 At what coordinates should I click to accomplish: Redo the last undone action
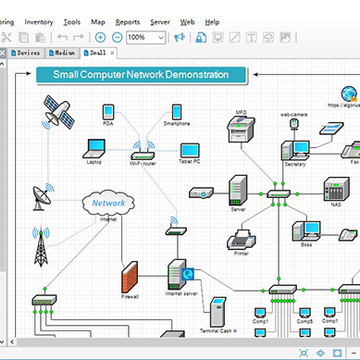(78, 37)
